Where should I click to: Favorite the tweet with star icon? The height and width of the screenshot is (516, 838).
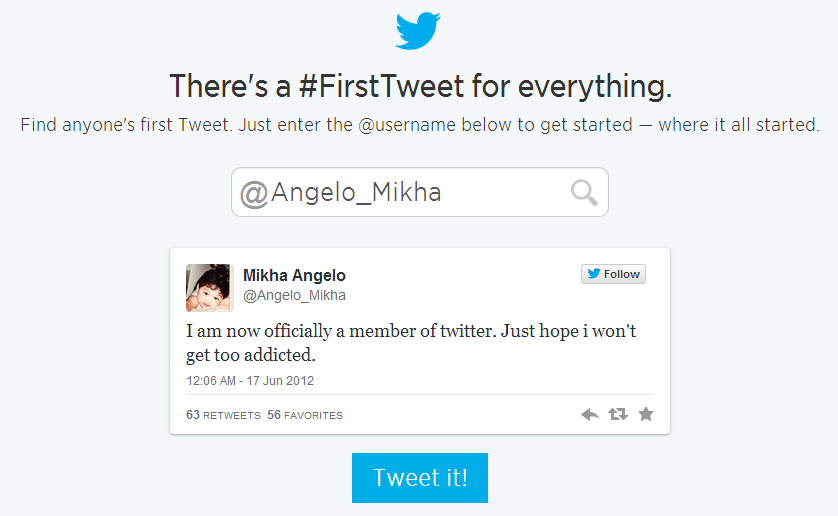646,414
